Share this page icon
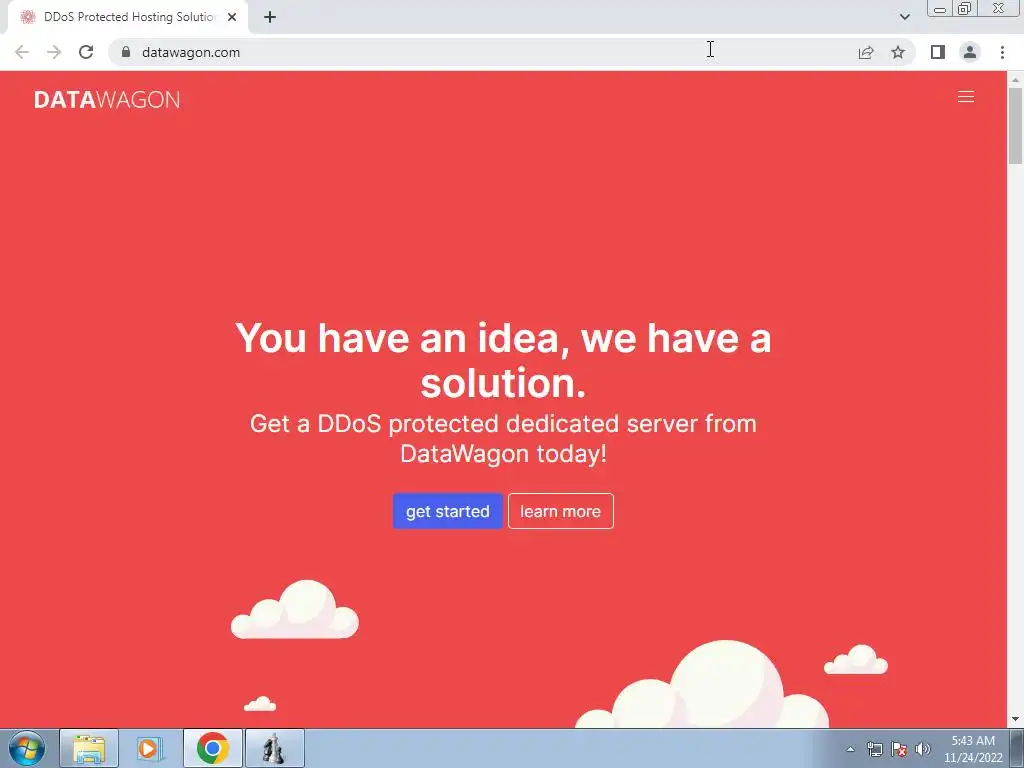Viewport: 1024px width, 768px height. pyautogui.click(x=866, y=52)
